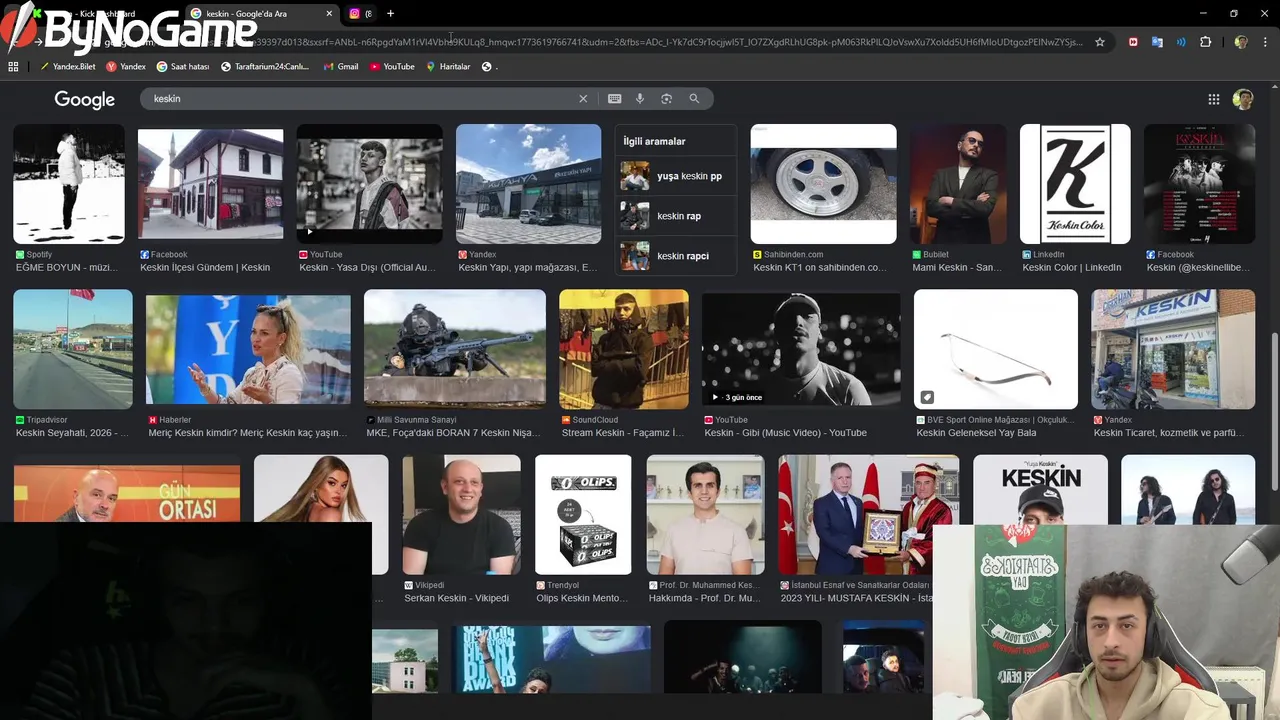1280x720 pixels.
Task: Open the Google apps grid
Action: click(x=1213, y=99)
